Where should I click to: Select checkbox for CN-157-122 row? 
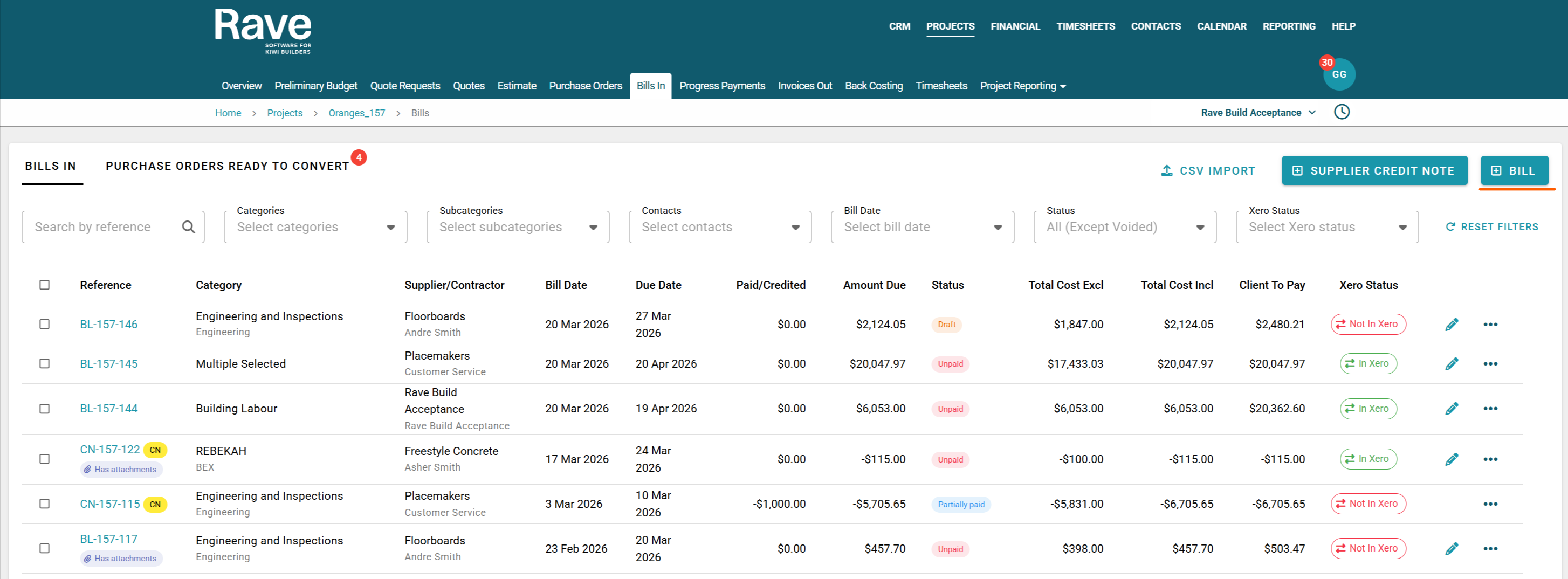pyautogui.click(x=44, y=459)
